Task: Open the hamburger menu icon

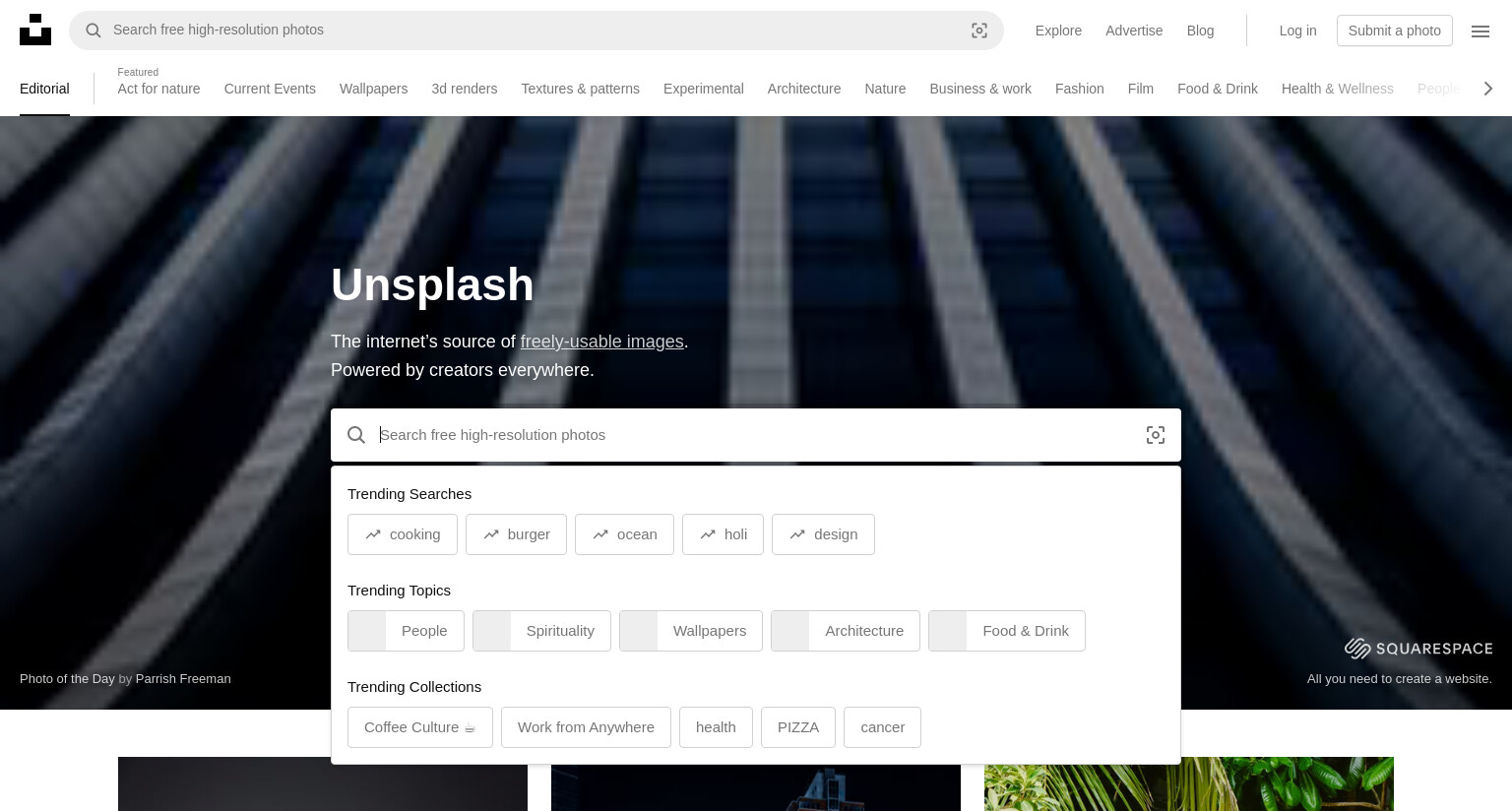Action: coord(1480,31)
